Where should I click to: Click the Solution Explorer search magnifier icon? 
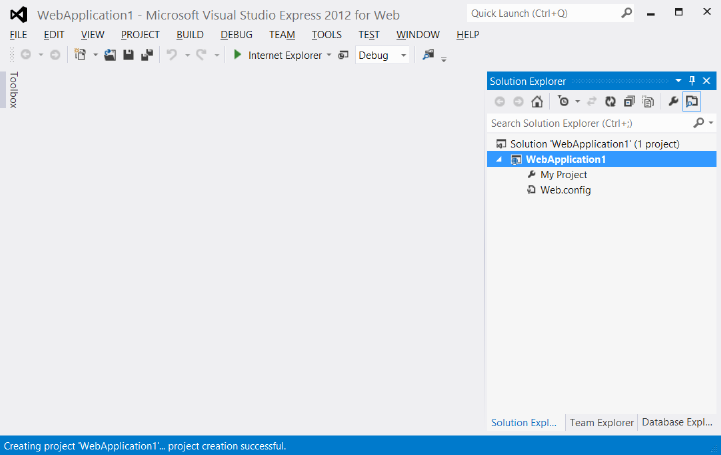click(699, 123)
